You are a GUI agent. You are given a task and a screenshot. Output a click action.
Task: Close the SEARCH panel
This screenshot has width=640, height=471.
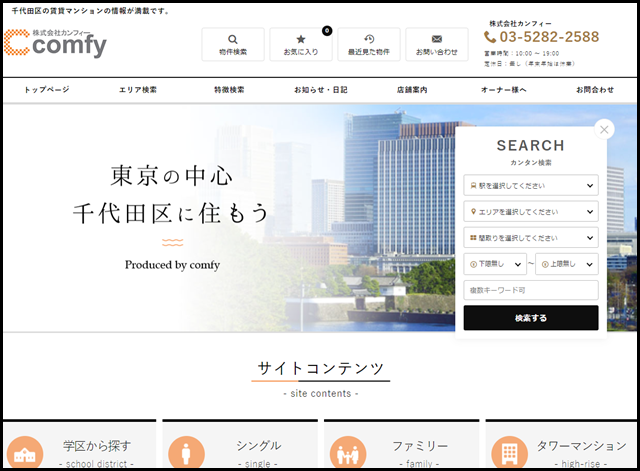pos(604,129)
